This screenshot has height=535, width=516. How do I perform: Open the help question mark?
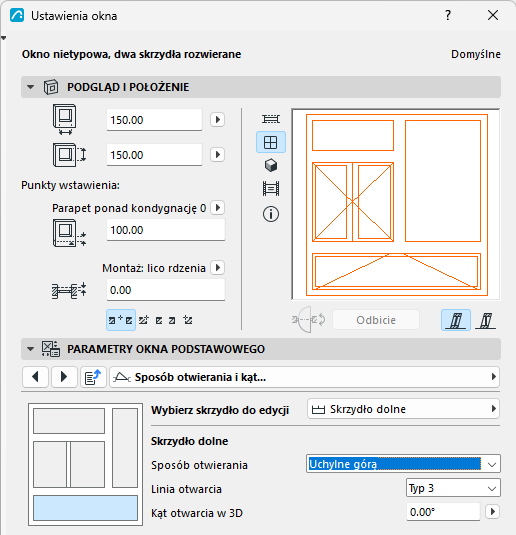tap(448, 15)
